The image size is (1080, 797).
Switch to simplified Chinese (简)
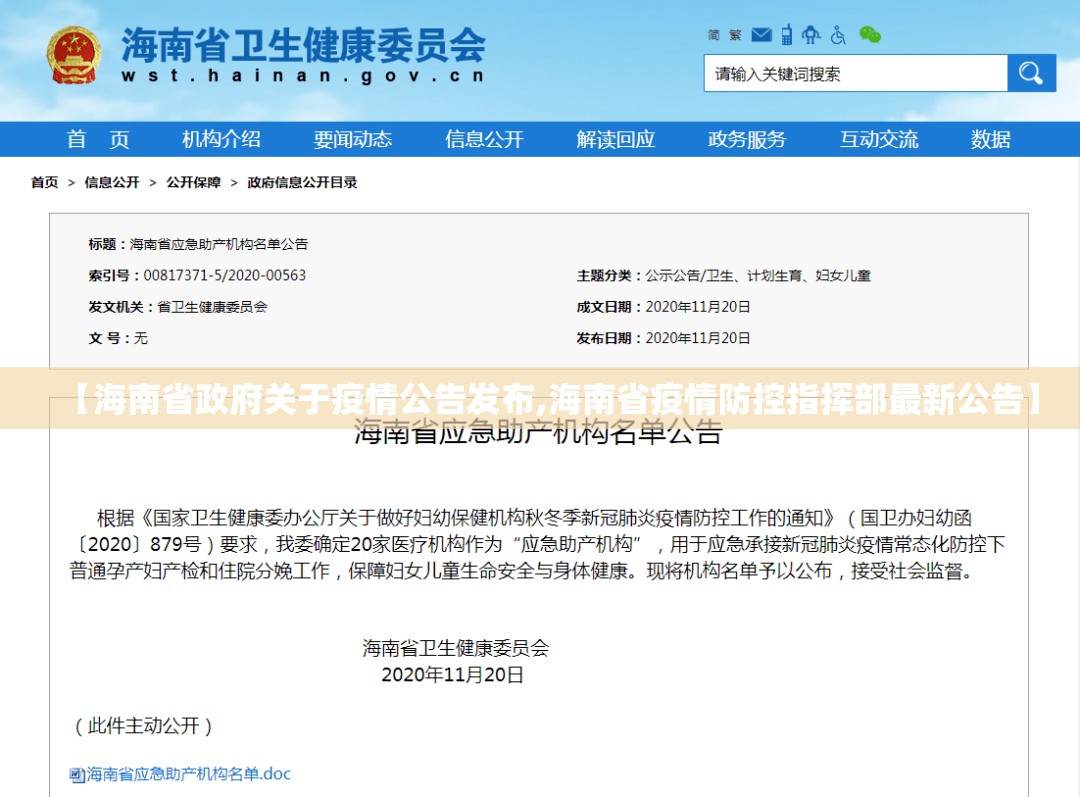click(714, 35)
